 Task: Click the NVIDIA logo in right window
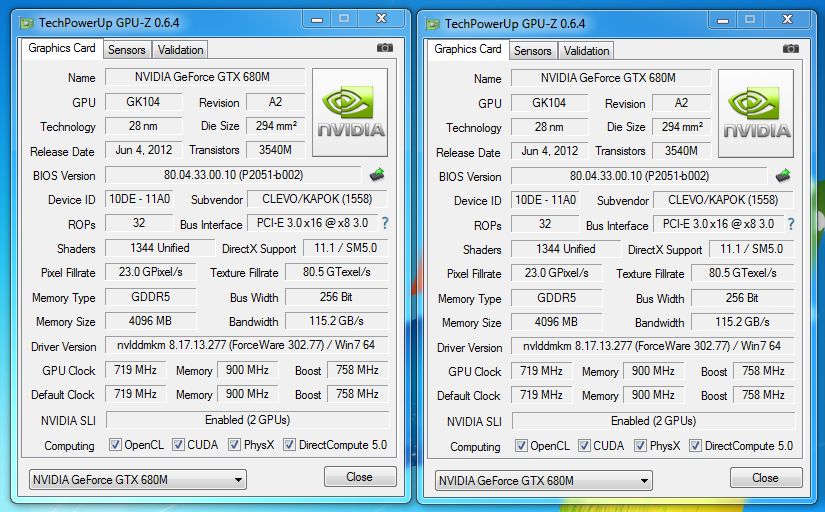coord(756,113)
